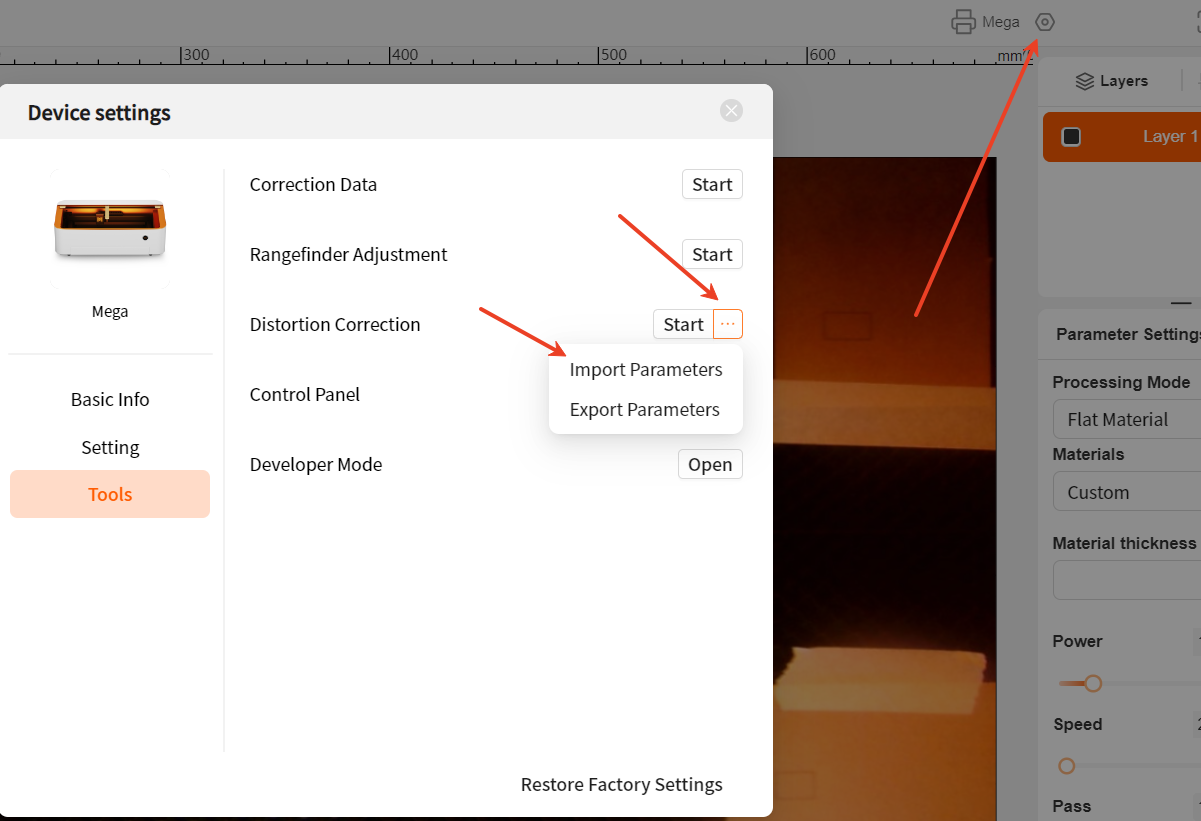Open Materials Custom dropdown
This screenshot has height=821, width=1201.
click(1127, 492)
